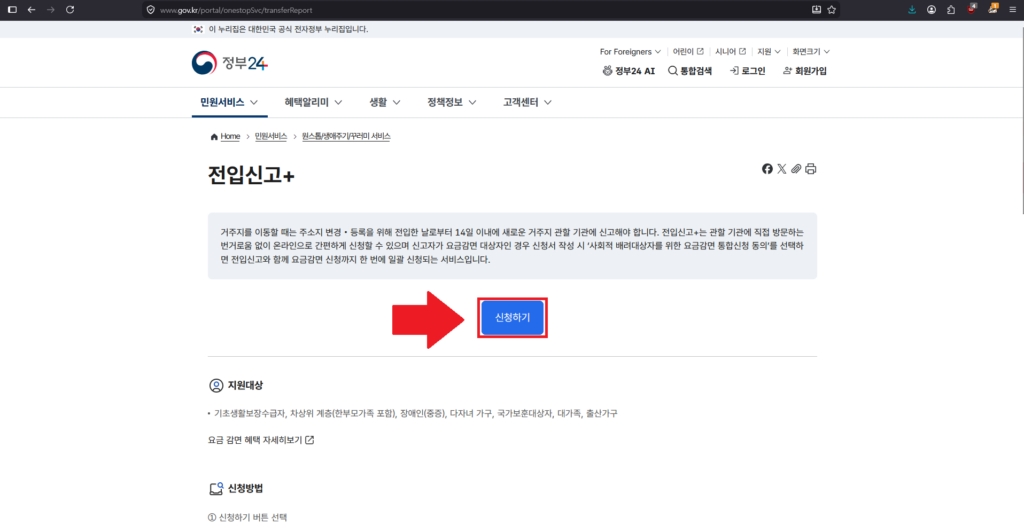Image resolution: width=1024 pixels, height=525 pixels.
Task: Click the '① 신청하기 버튼 선택' step text
Action: tap(247, 517)
